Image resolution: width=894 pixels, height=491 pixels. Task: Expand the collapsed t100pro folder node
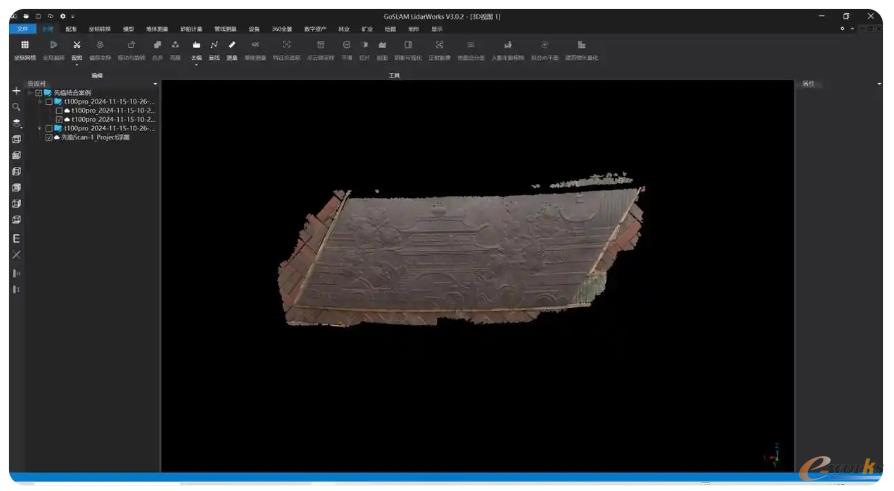pos(40,129)
